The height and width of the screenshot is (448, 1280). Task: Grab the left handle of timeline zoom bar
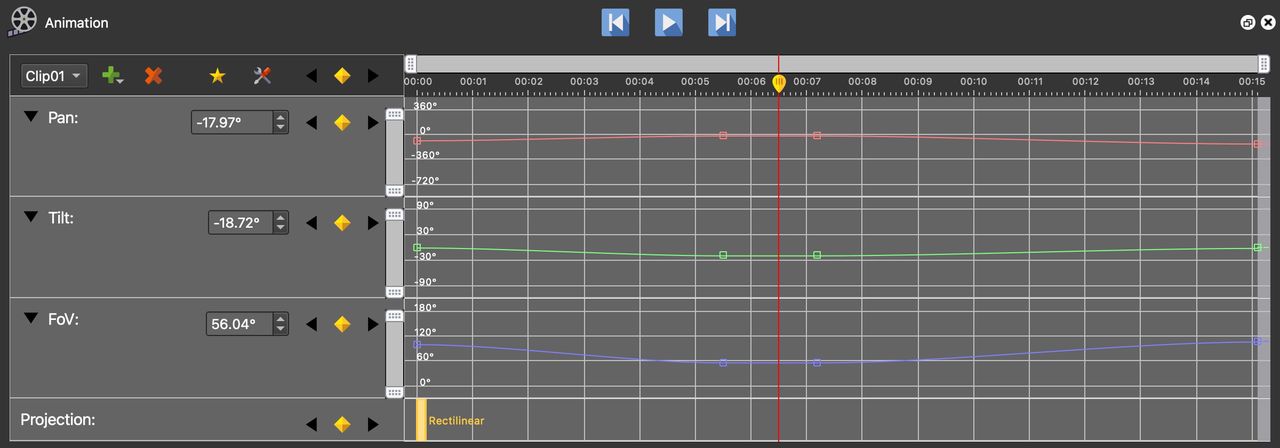(411, 64)
